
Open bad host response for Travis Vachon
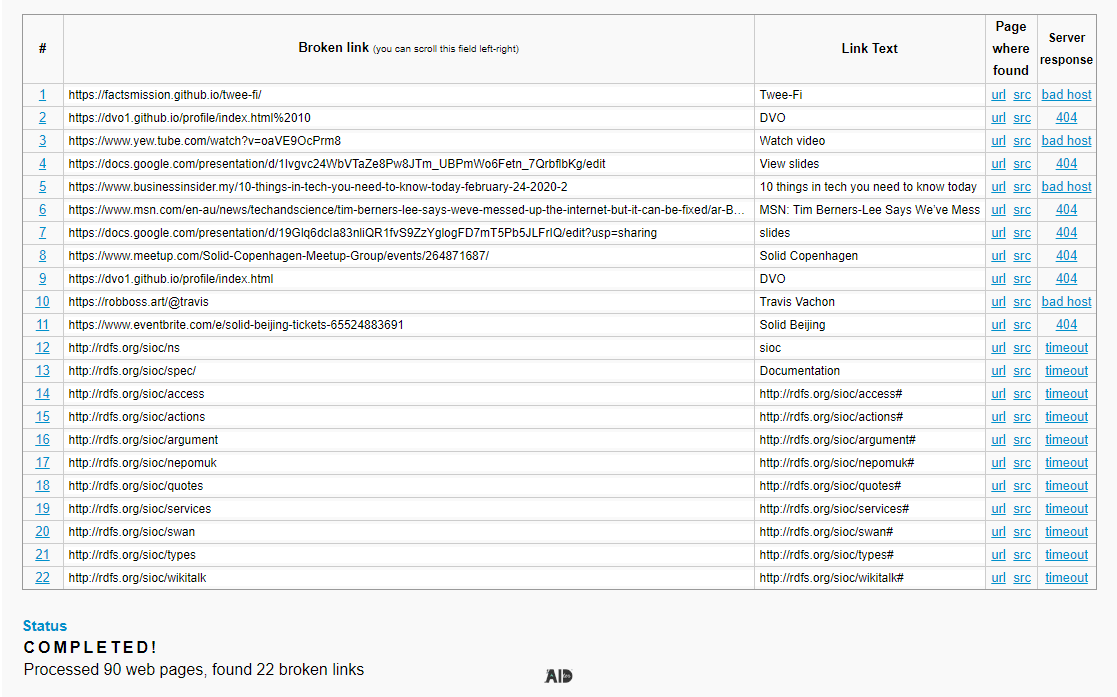pyautogui.click(x=1066, y=301)
